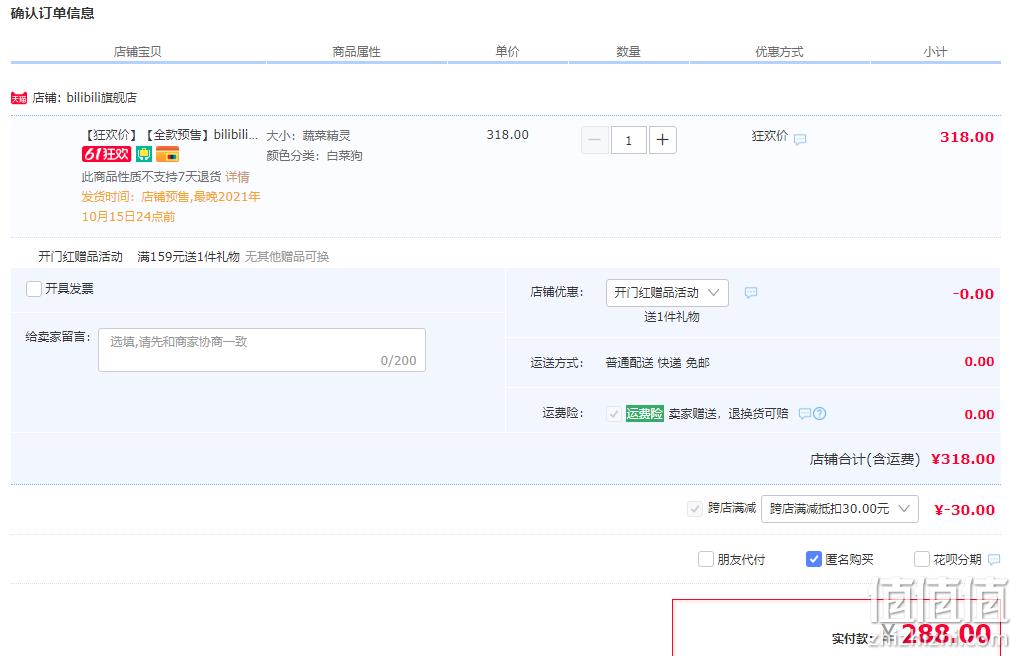Viewport: 1018px width, 656px height.
Task: Click the 满159元送1件礼物 promotion text
Action: pos(188,257)
